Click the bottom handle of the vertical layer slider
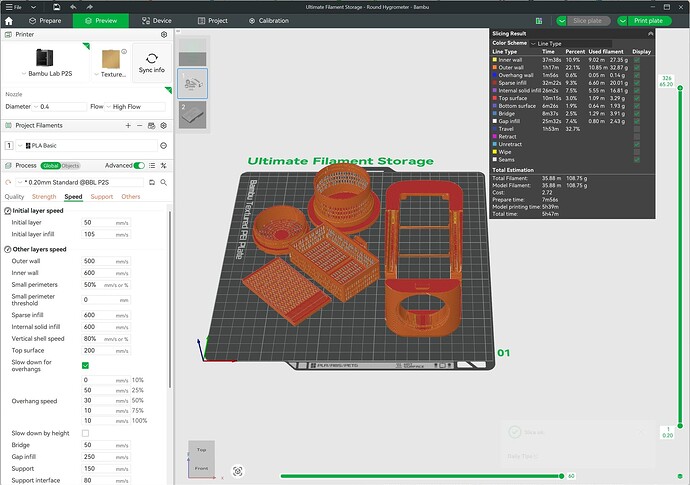 coord(680,426)
